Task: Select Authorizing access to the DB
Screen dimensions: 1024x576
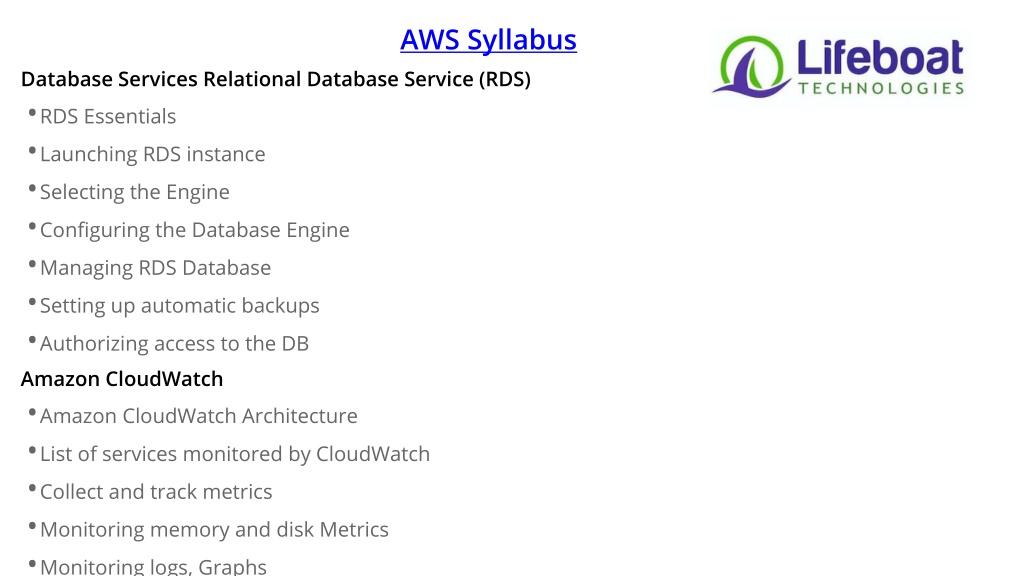Action: (x=174, y=344)
